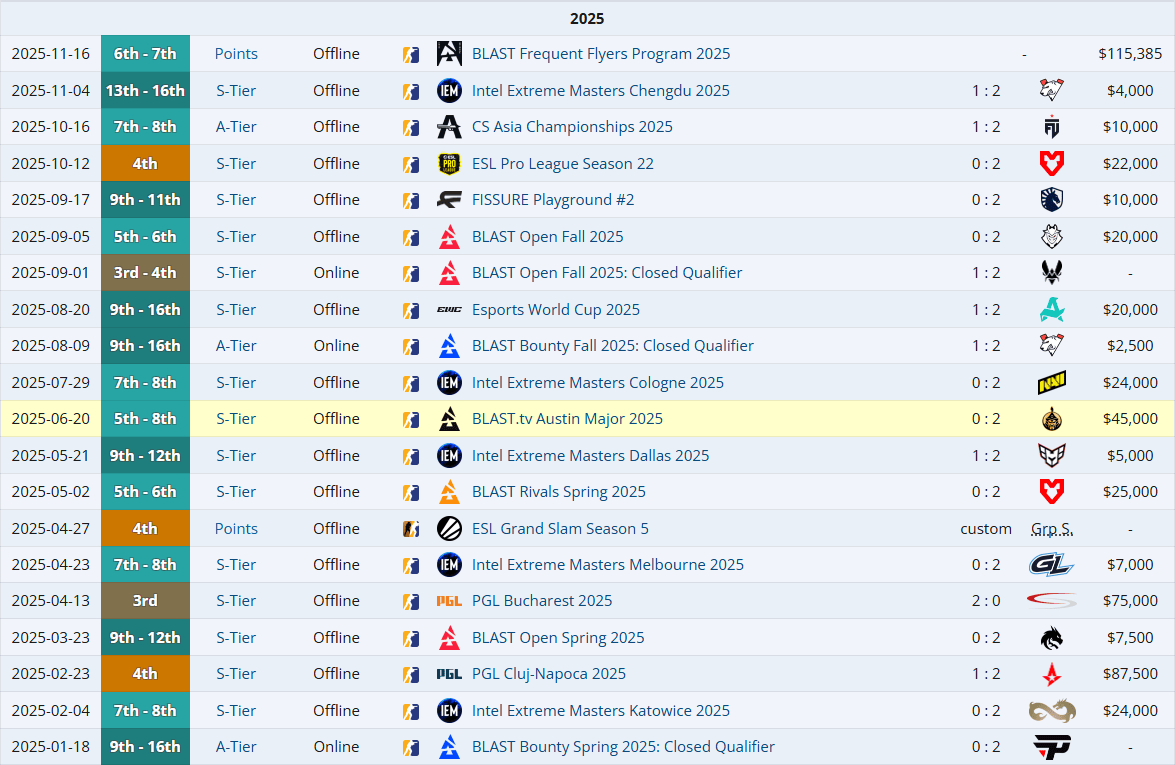The image size is (1175, 765).
Task: Open Intel Extreme Masters Dallas 2025 link
Action: [590, 456]
